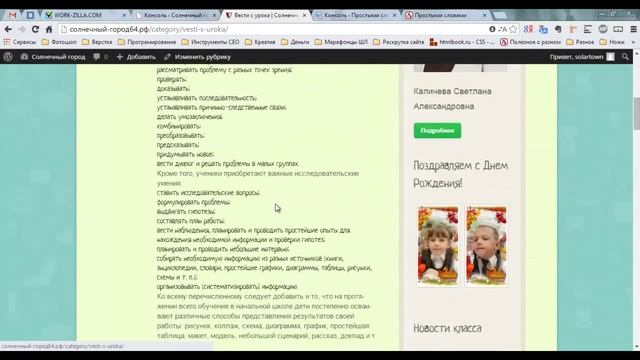Screen dimensions: 640x360
Task: Click the line составлять план работы
Action: pos(191,221)
